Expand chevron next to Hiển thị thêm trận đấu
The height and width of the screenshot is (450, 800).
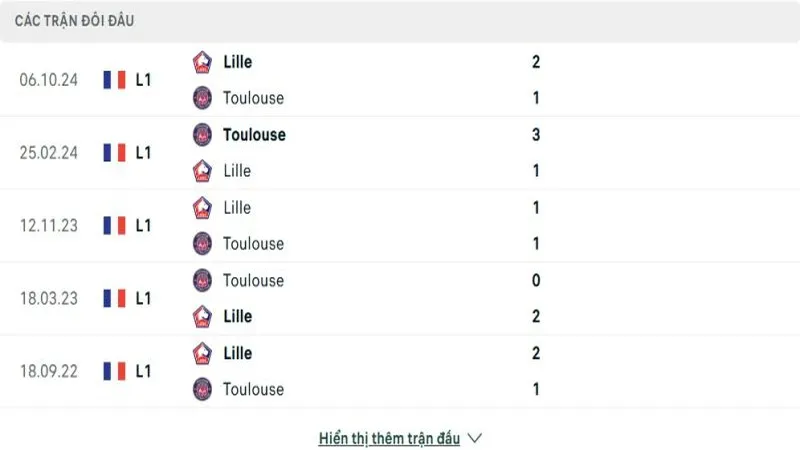(474, 438)
